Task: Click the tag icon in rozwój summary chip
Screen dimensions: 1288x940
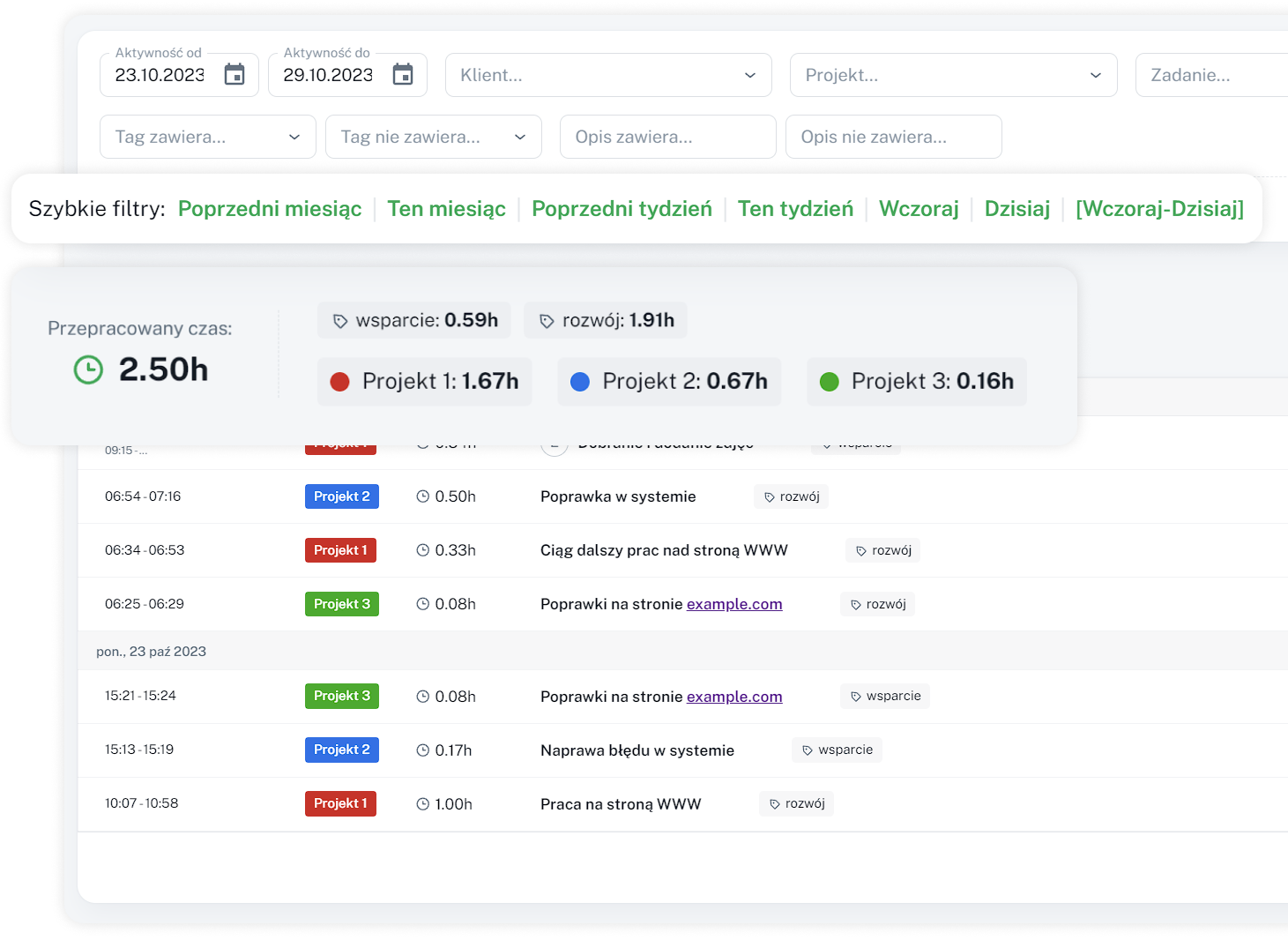Action: (x=547, y=321)
